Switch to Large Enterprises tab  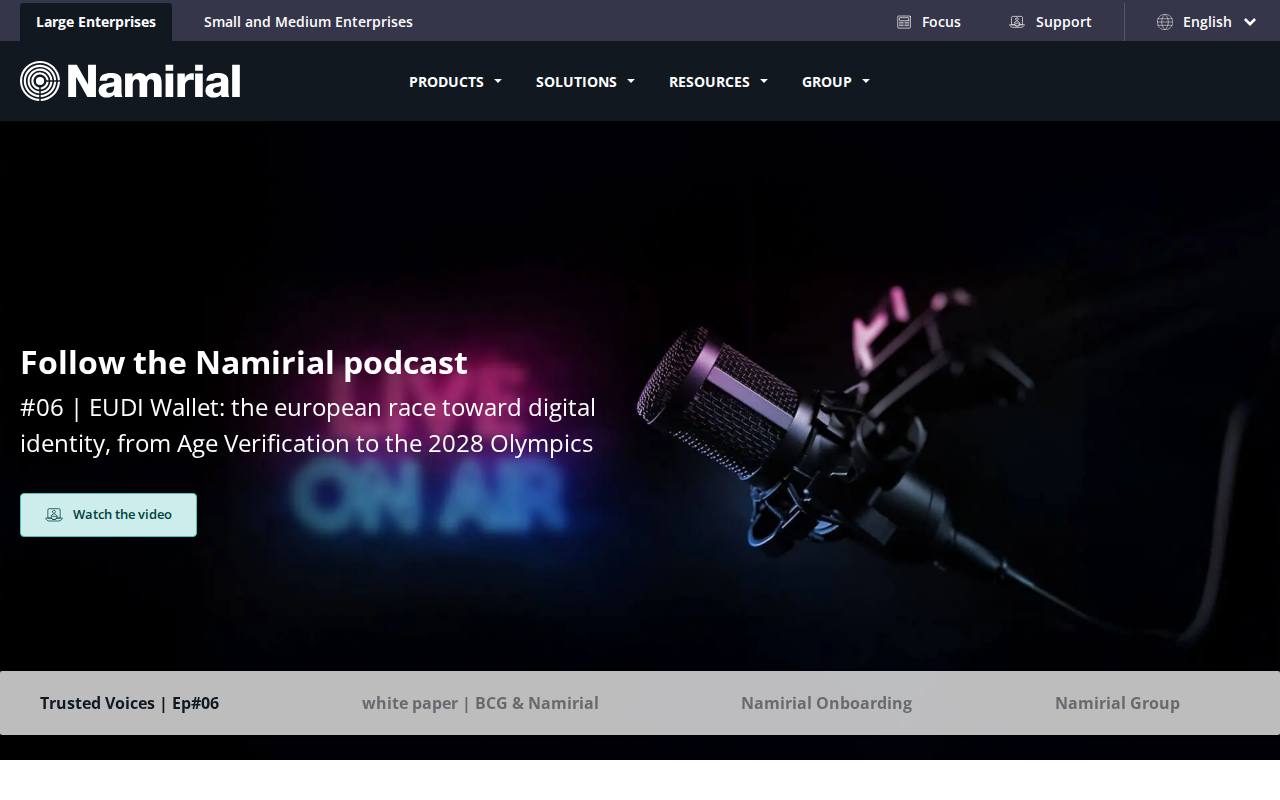[x=96, y=22]
